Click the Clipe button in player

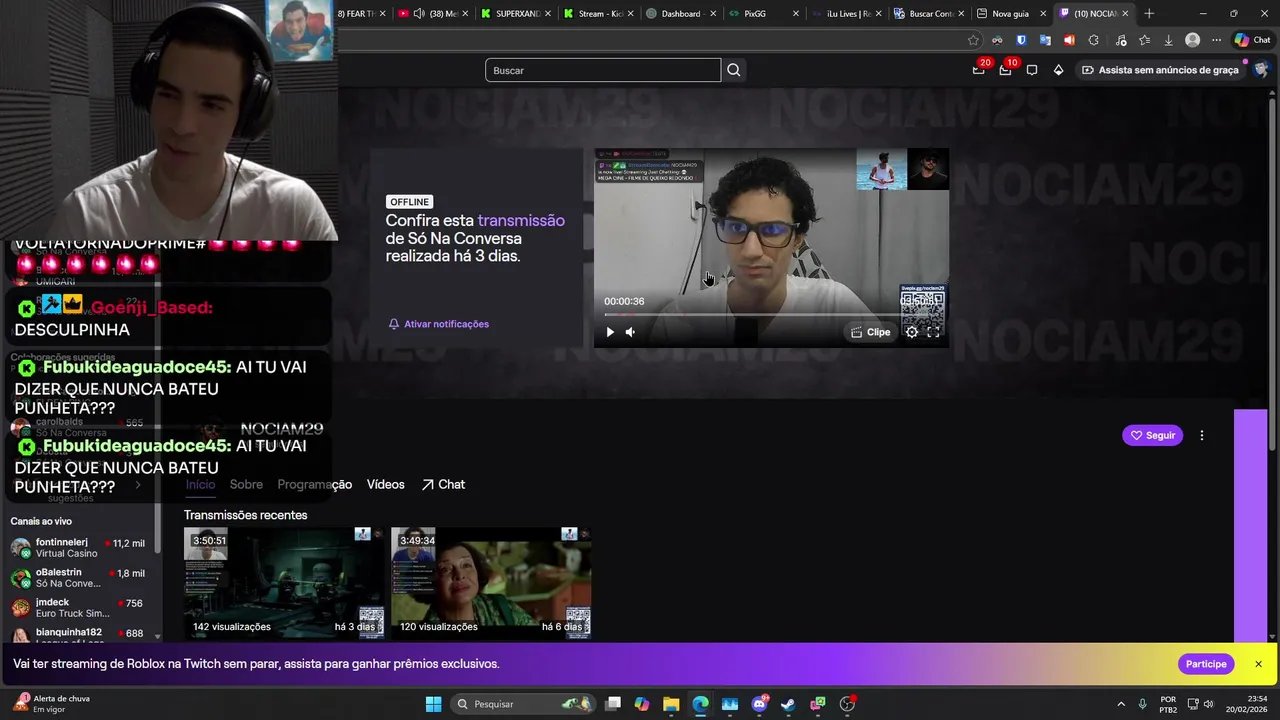tap(870, 332)
